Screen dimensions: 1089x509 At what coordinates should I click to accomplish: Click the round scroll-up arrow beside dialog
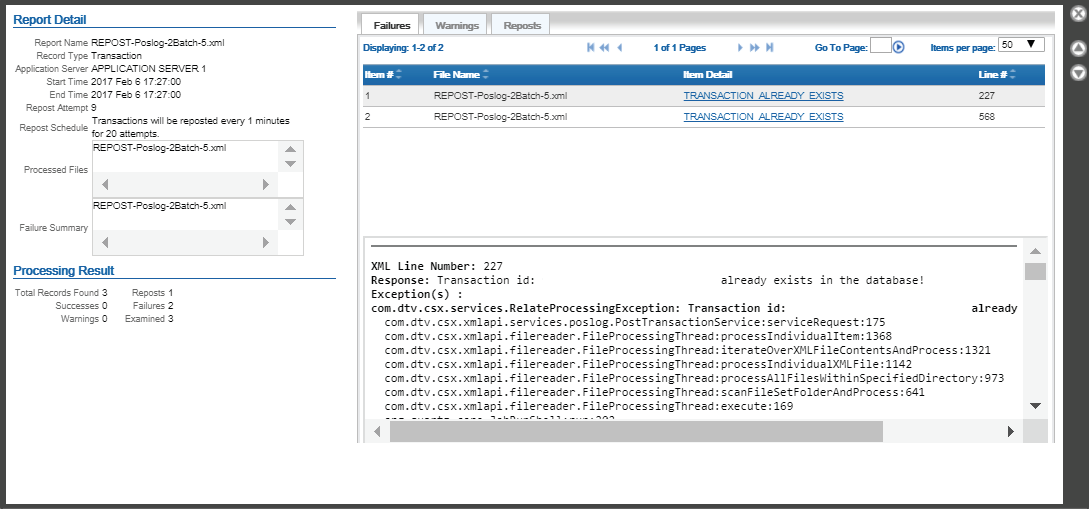point(1078,49)
